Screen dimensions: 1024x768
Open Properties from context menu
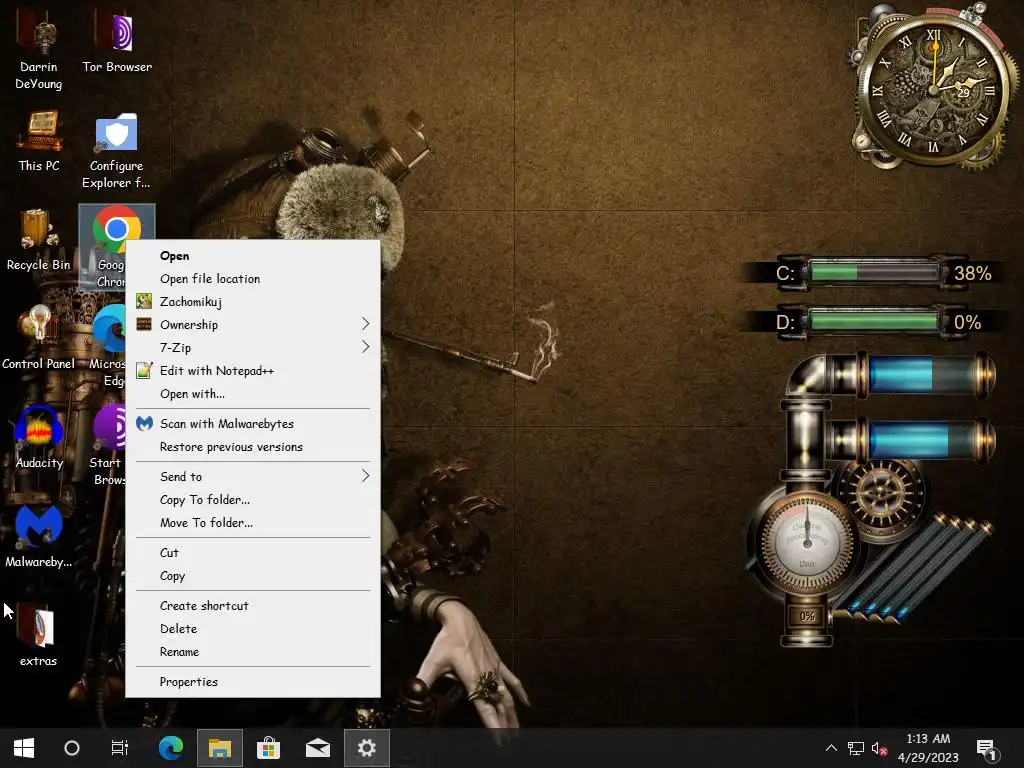click(253, 682)
